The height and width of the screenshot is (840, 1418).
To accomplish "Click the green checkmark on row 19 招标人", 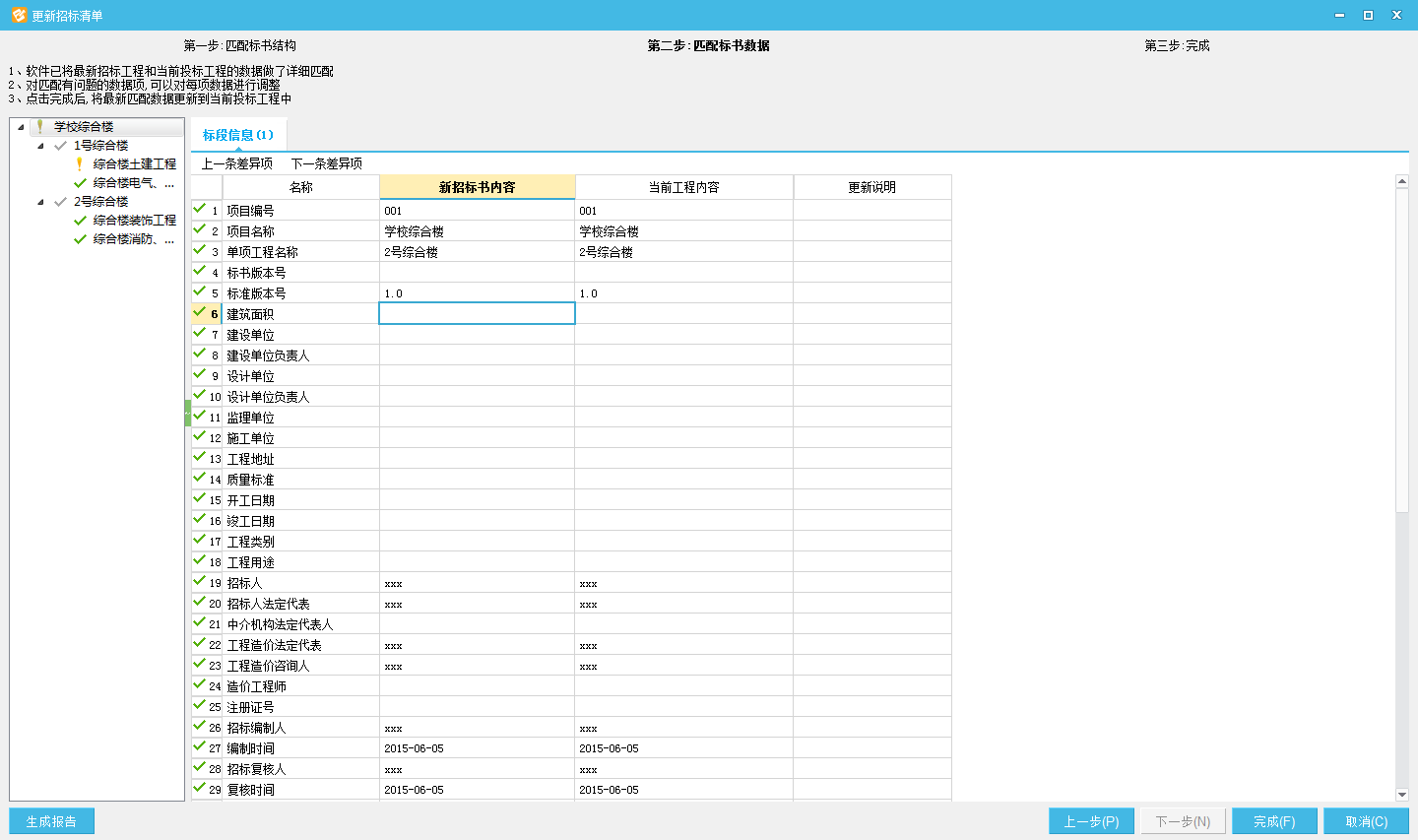I will 200,581.
